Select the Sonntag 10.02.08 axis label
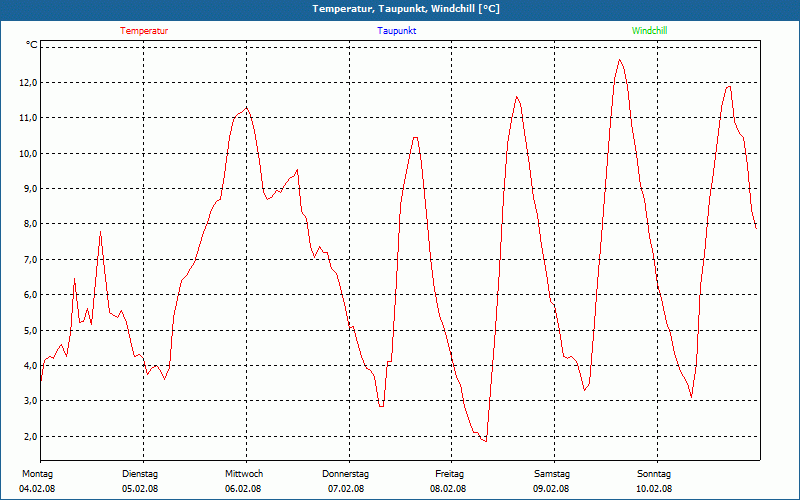This screenshot has width=800, height=500. 654,481
